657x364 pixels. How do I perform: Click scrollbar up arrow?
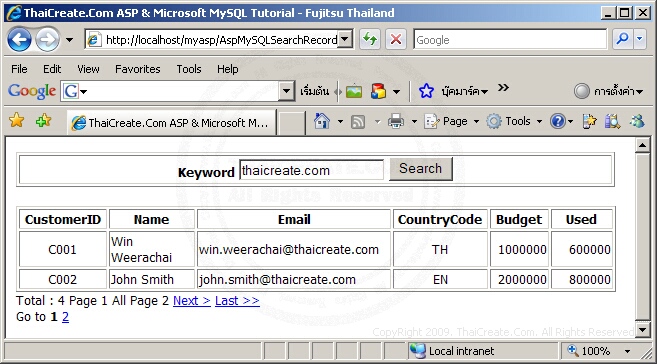(642, 145)
